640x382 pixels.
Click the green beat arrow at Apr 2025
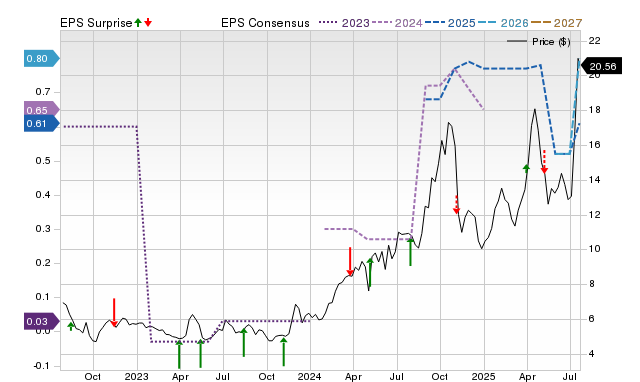tap(527, 168)
